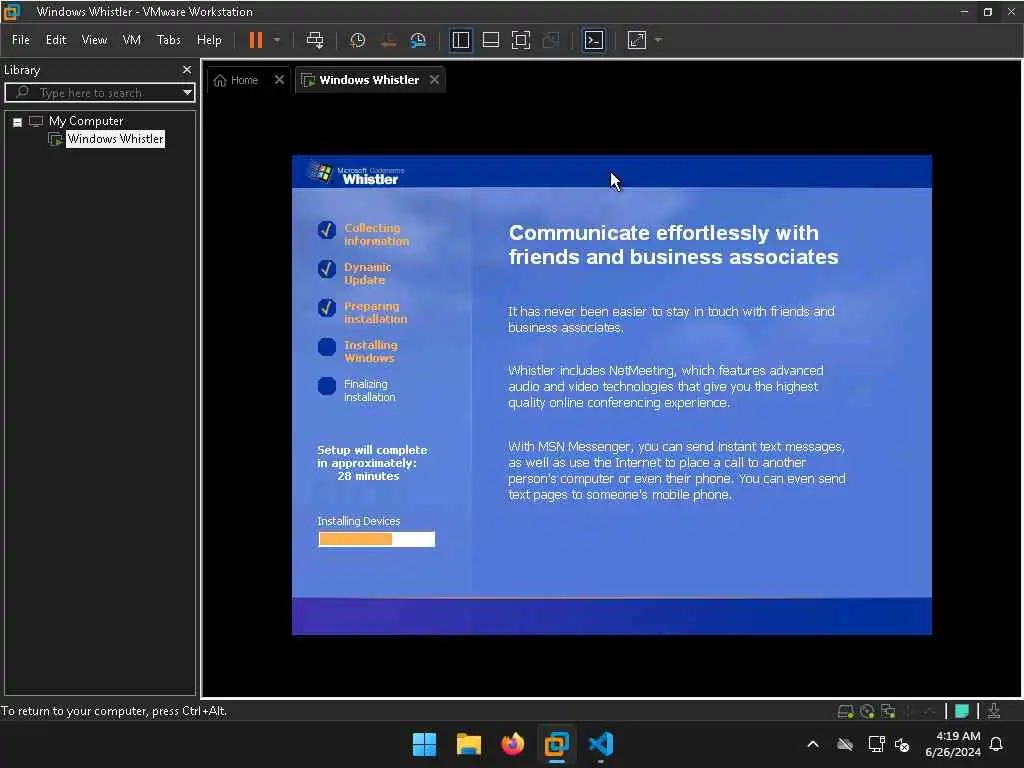Close the Home tab

[279, 80]
